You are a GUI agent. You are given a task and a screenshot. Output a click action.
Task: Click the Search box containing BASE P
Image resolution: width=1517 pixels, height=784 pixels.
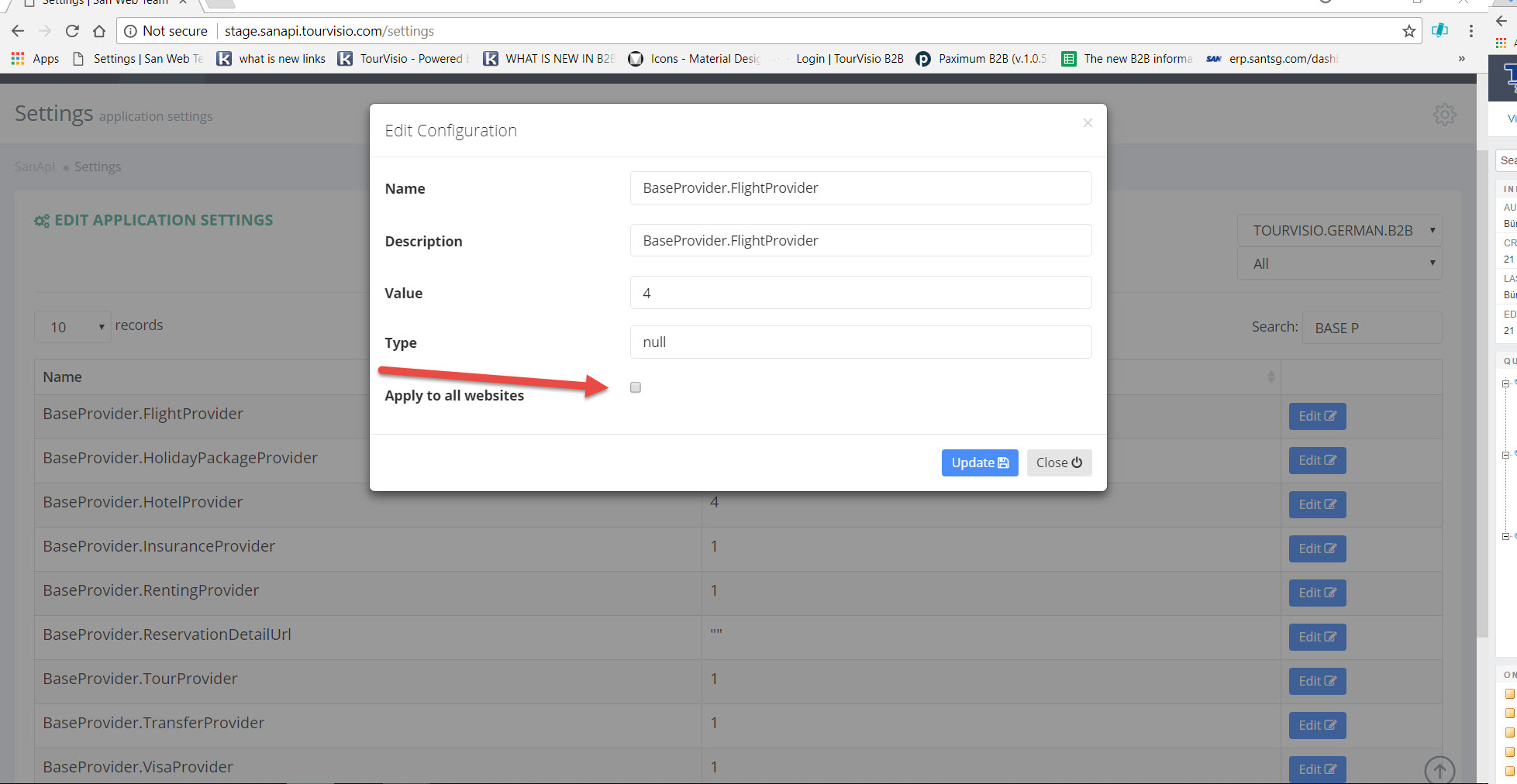tap(1371, 328)
